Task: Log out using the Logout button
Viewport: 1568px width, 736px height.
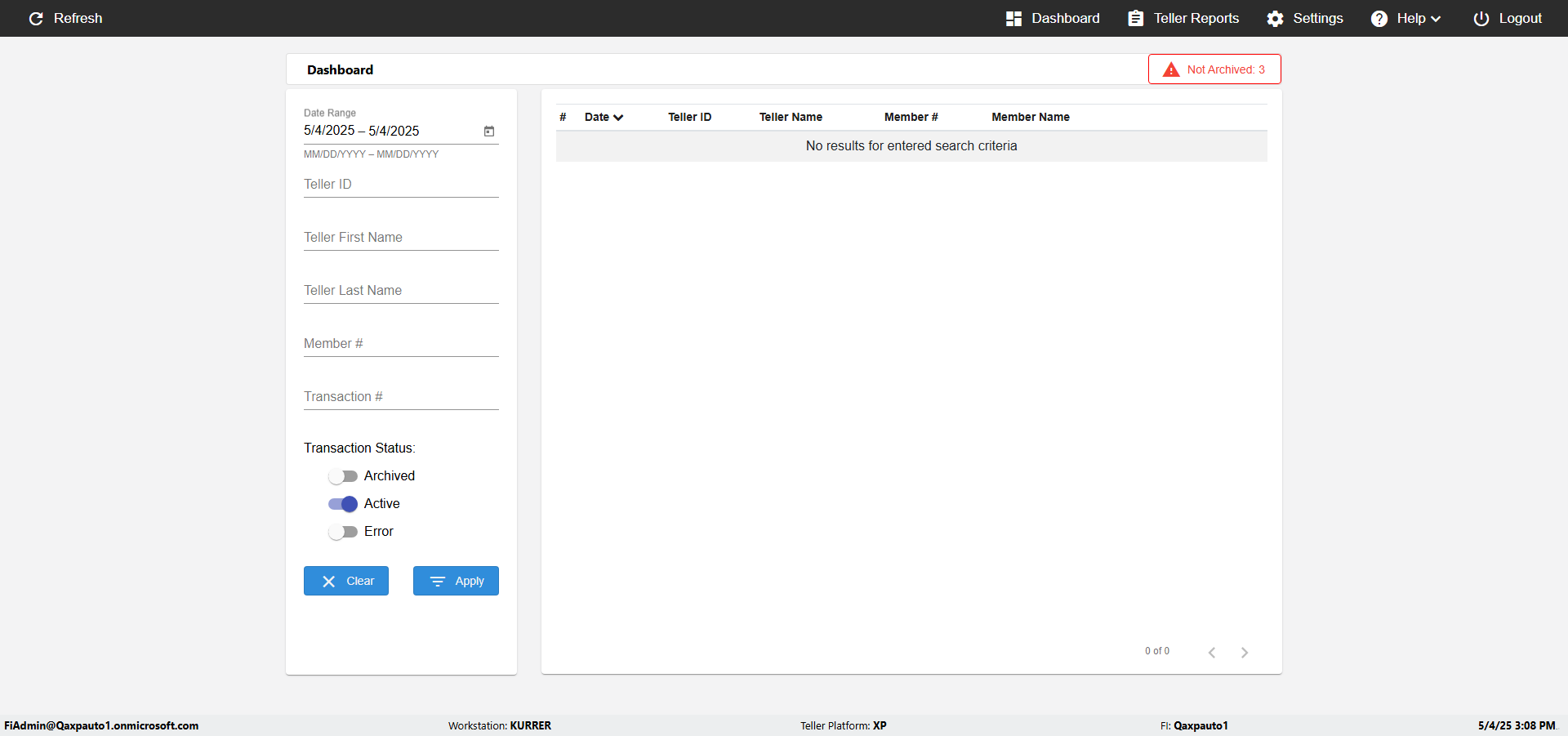Action: pos(1508,18)
